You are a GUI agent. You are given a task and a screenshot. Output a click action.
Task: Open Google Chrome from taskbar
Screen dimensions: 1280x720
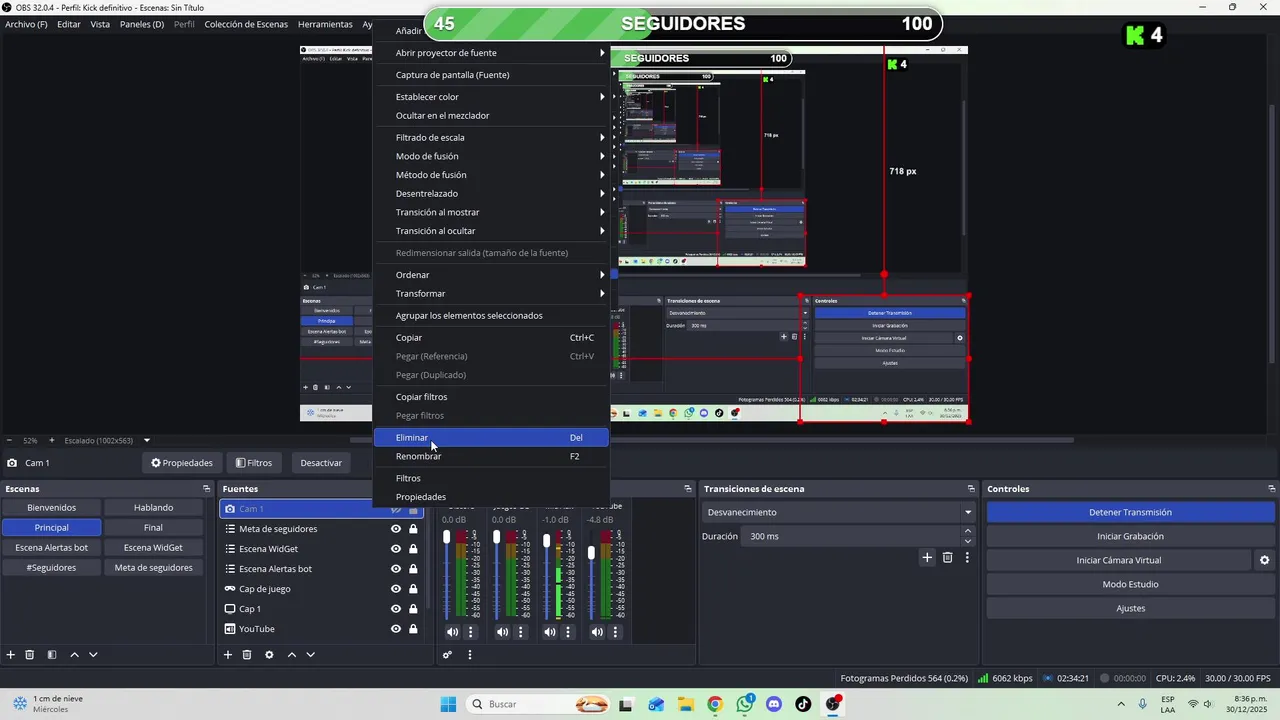click(715, 704)
